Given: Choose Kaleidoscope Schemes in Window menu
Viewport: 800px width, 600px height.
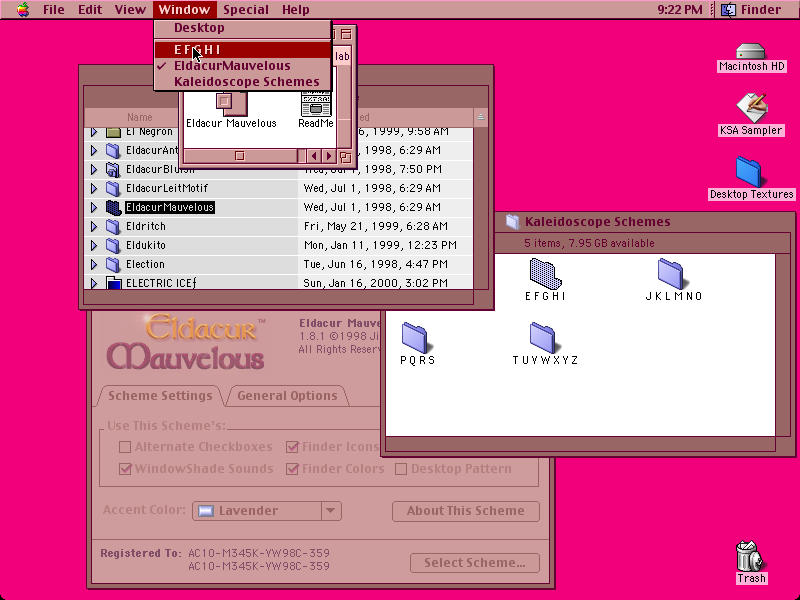Looking at the screenshot, I should pyautogui.click(x=242, y=82).
